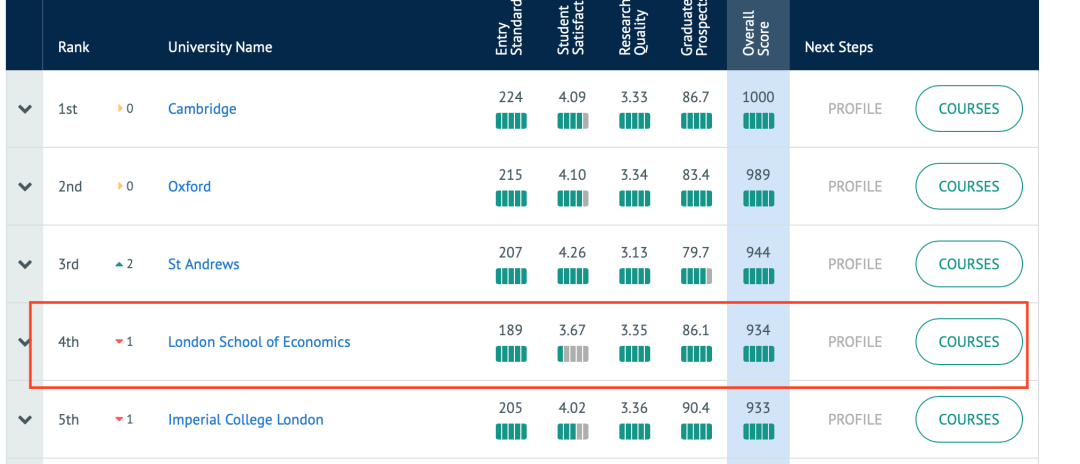Click Imperial's entry standards value 205

pyautogui.click(x=510, y=409)
